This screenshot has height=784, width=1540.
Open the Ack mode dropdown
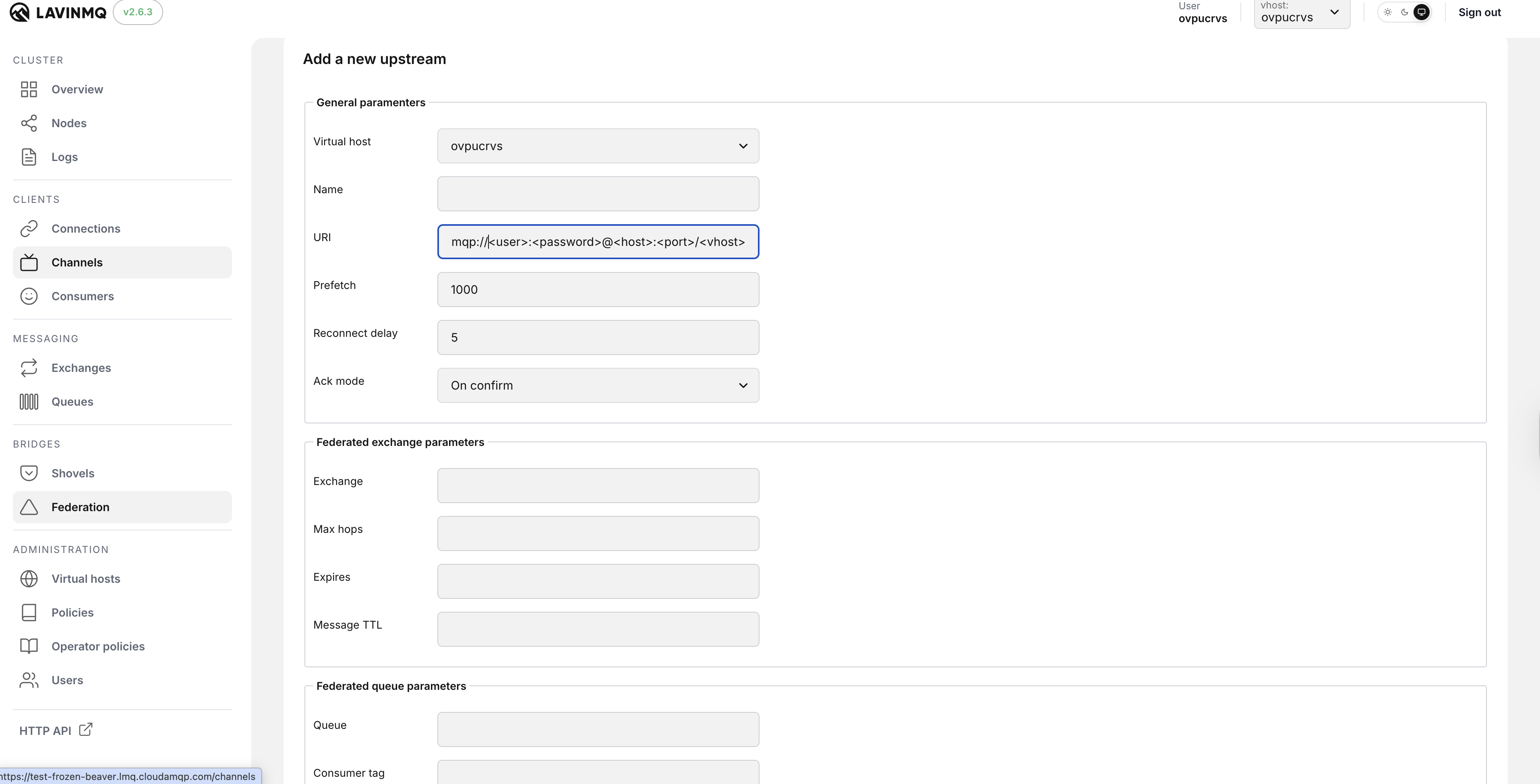(x=598, y=386)
